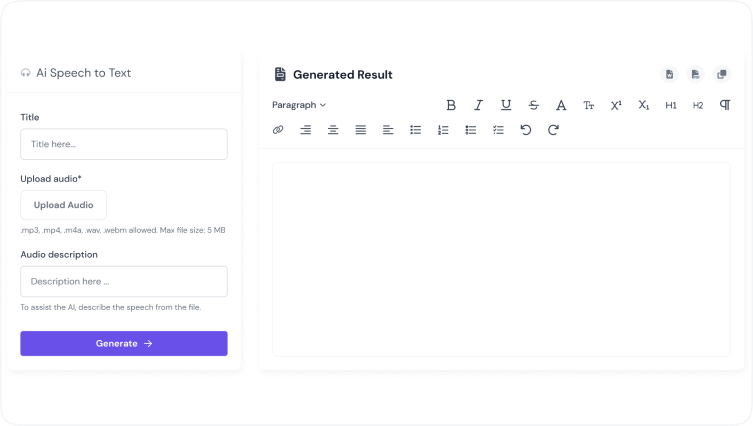Insert a checklist

tap(498, 130)
